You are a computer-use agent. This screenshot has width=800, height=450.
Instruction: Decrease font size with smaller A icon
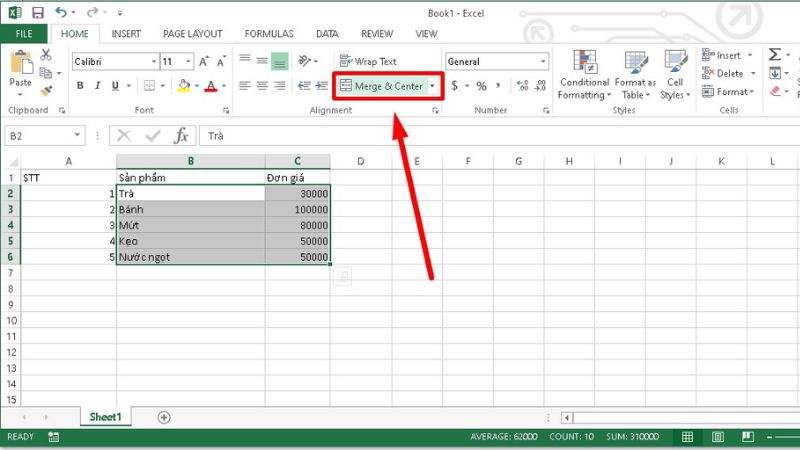click(x=221, y=61)
